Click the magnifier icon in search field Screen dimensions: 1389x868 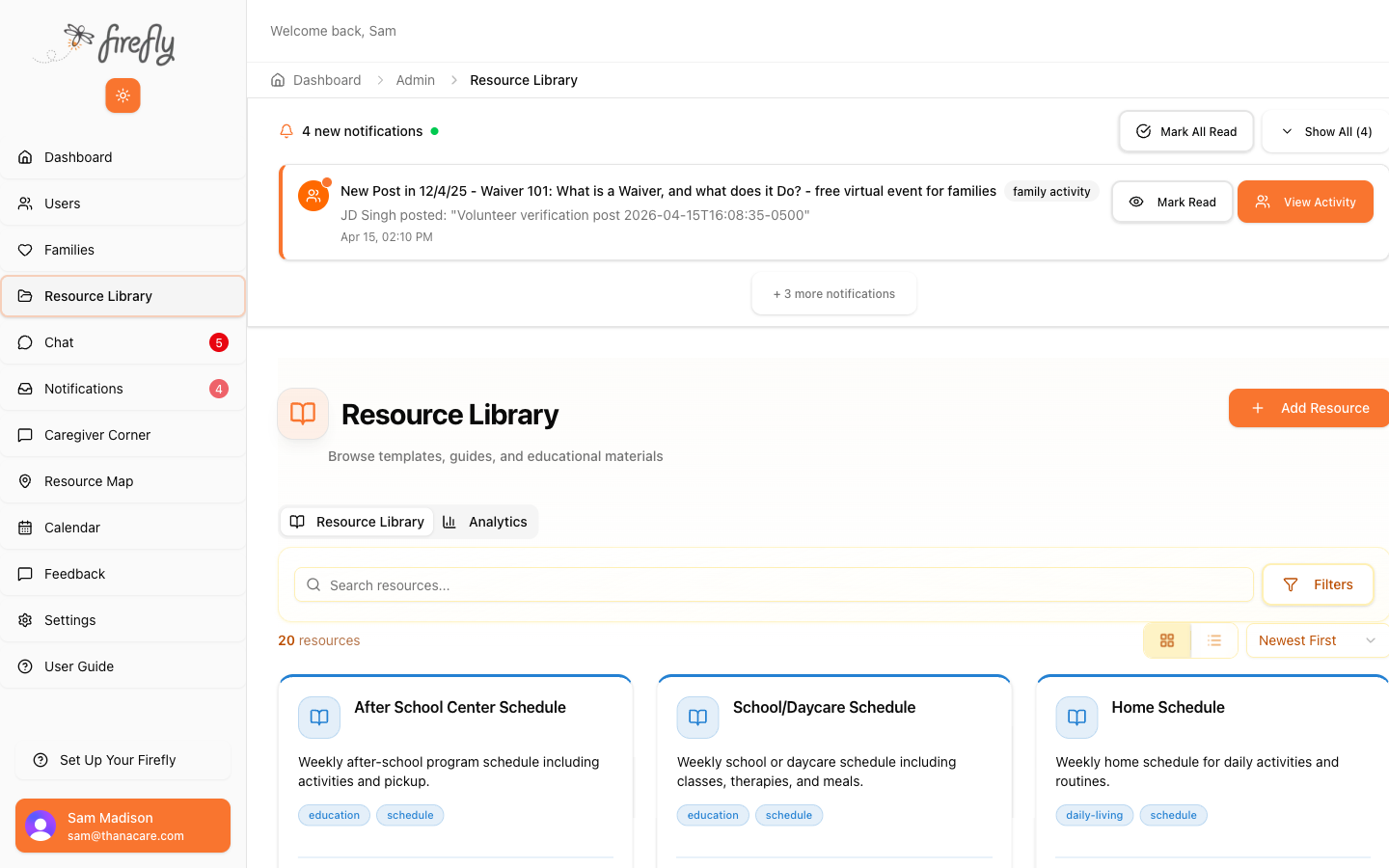click(x=313, y=584)
